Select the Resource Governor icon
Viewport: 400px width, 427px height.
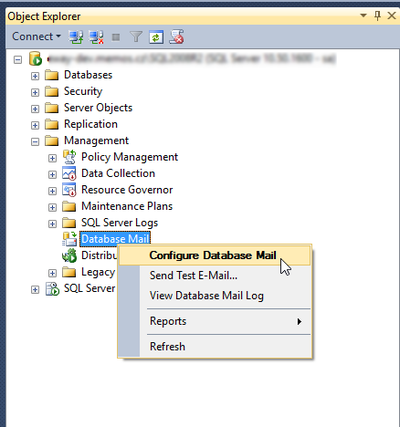(69, 190)
